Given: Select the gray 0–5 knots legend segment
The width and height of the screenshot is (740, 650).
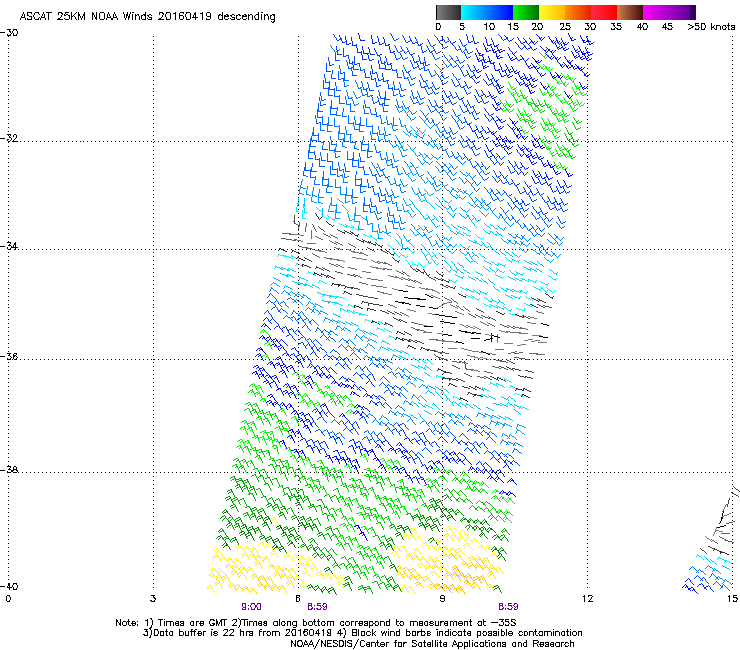Looking at the screenshot, I should tap(448, 12).
